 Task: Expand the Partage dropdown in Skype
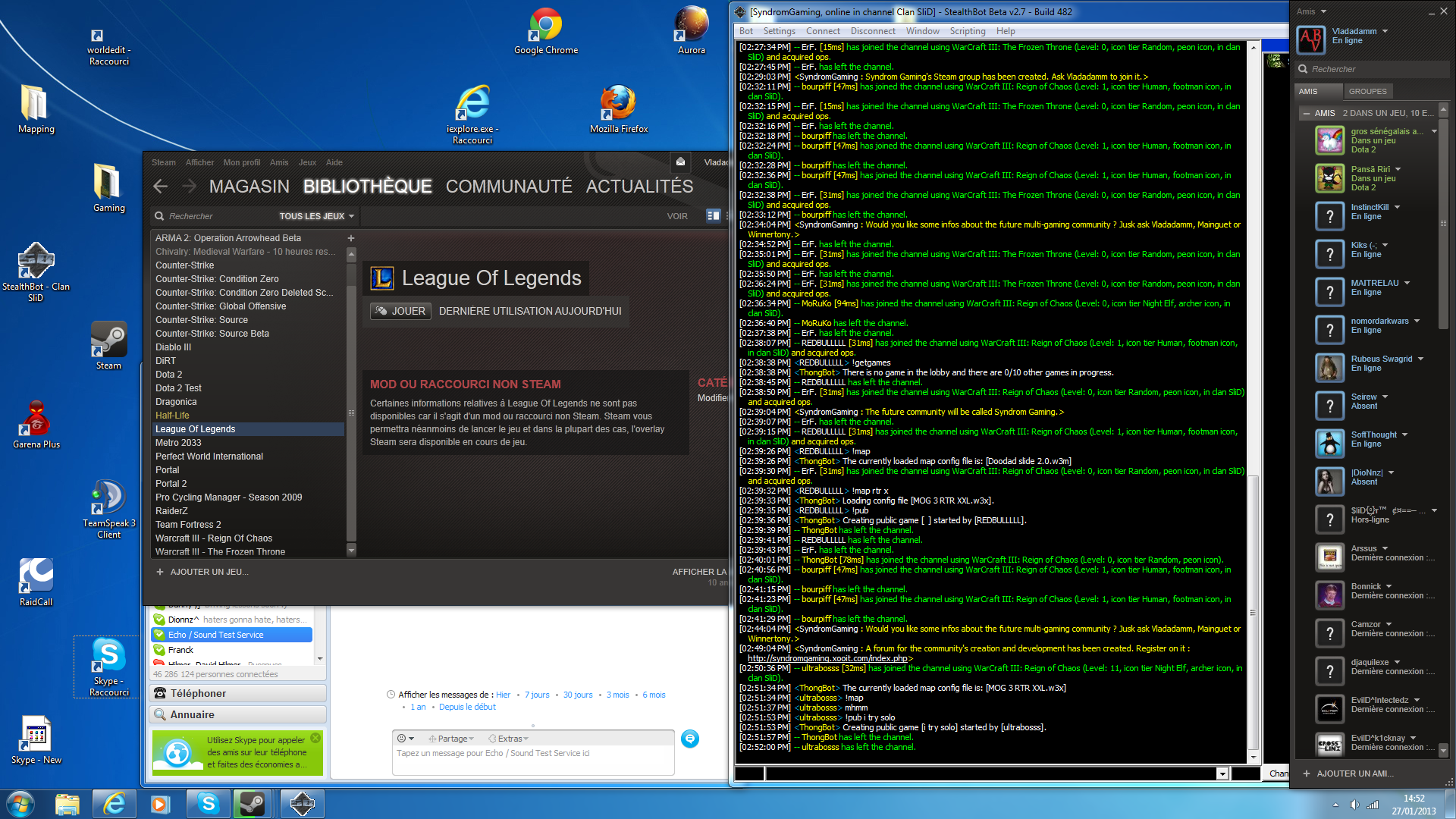(x=451, y=739)
